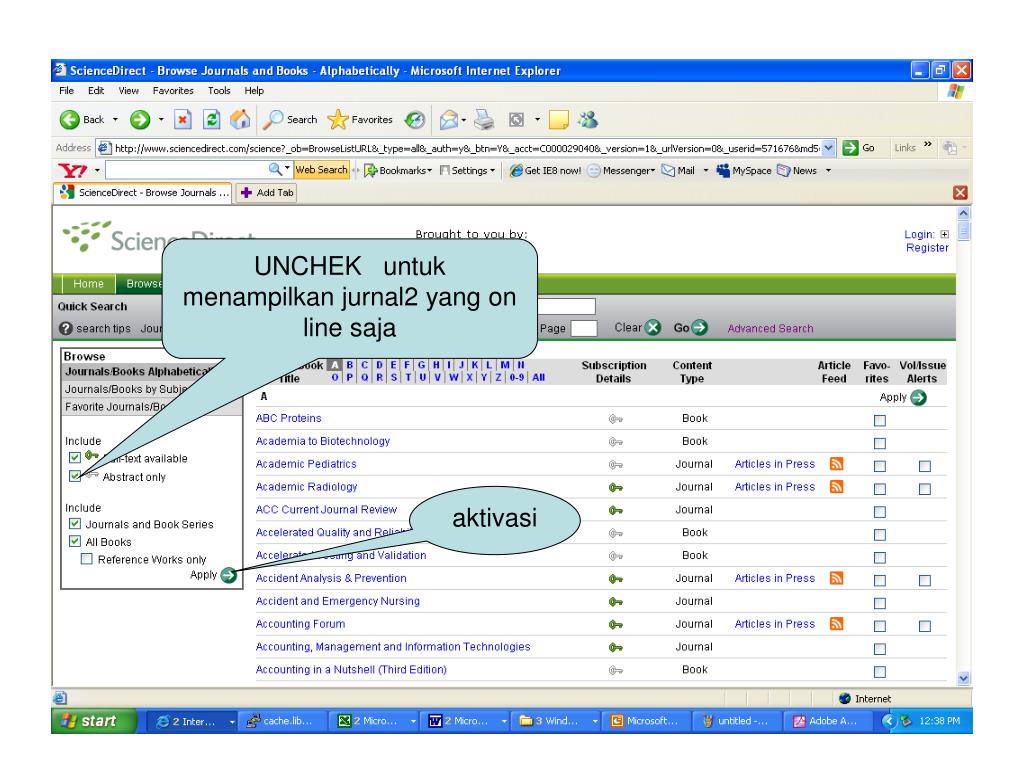Open the File menu
The height and width of the screenshot is (768, 1024).
[x=67, y=91]
